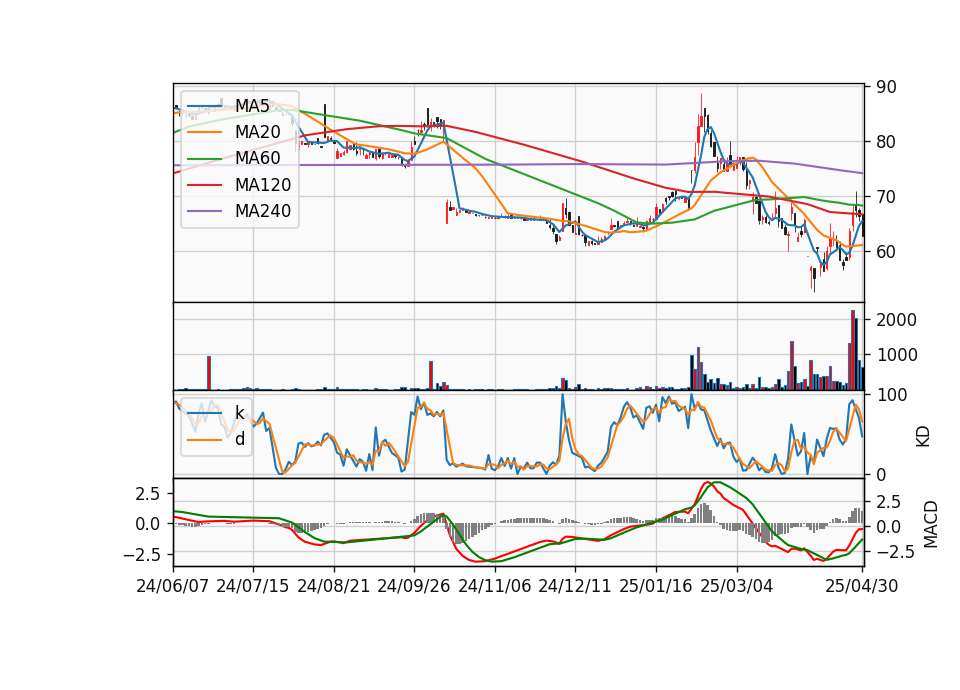This screenshot has height=690, width=960.
Task: Click the orange MA20 legend line
Action: [205, 132]
